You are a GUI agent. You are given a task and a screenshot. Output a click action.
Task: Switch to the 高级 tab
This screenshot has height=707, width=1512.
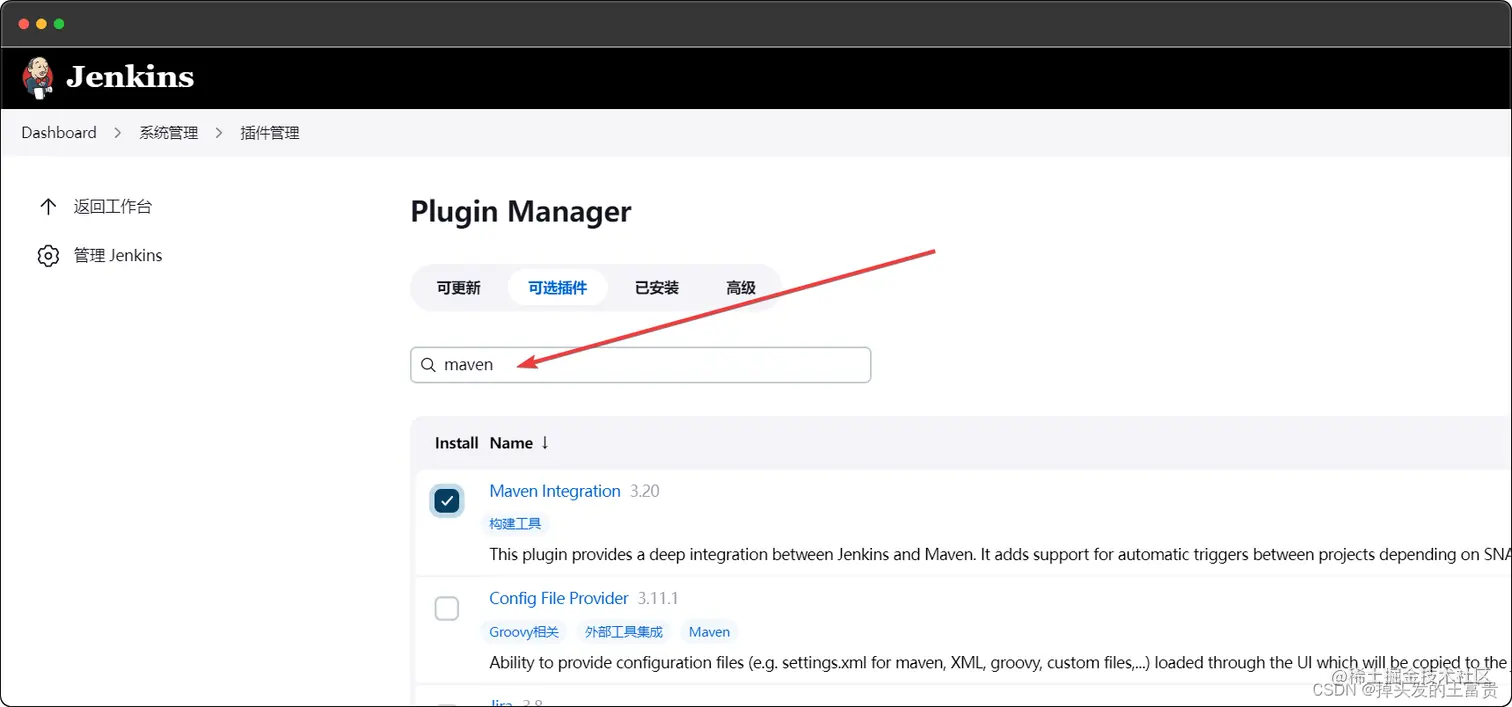(740, 288)
